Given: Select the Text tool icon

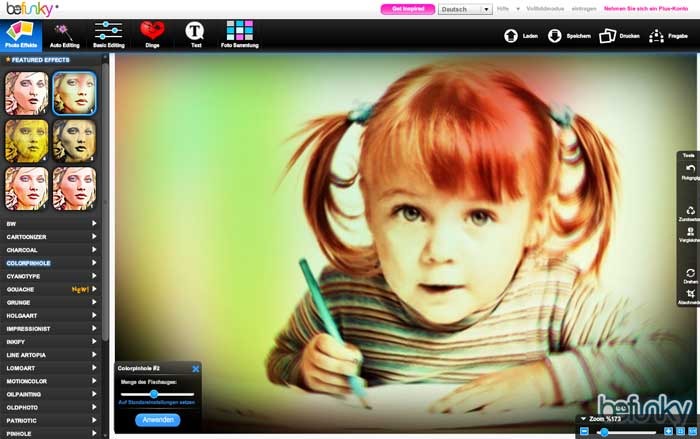Looking at the screenshot, I should [x=195, y=33].
